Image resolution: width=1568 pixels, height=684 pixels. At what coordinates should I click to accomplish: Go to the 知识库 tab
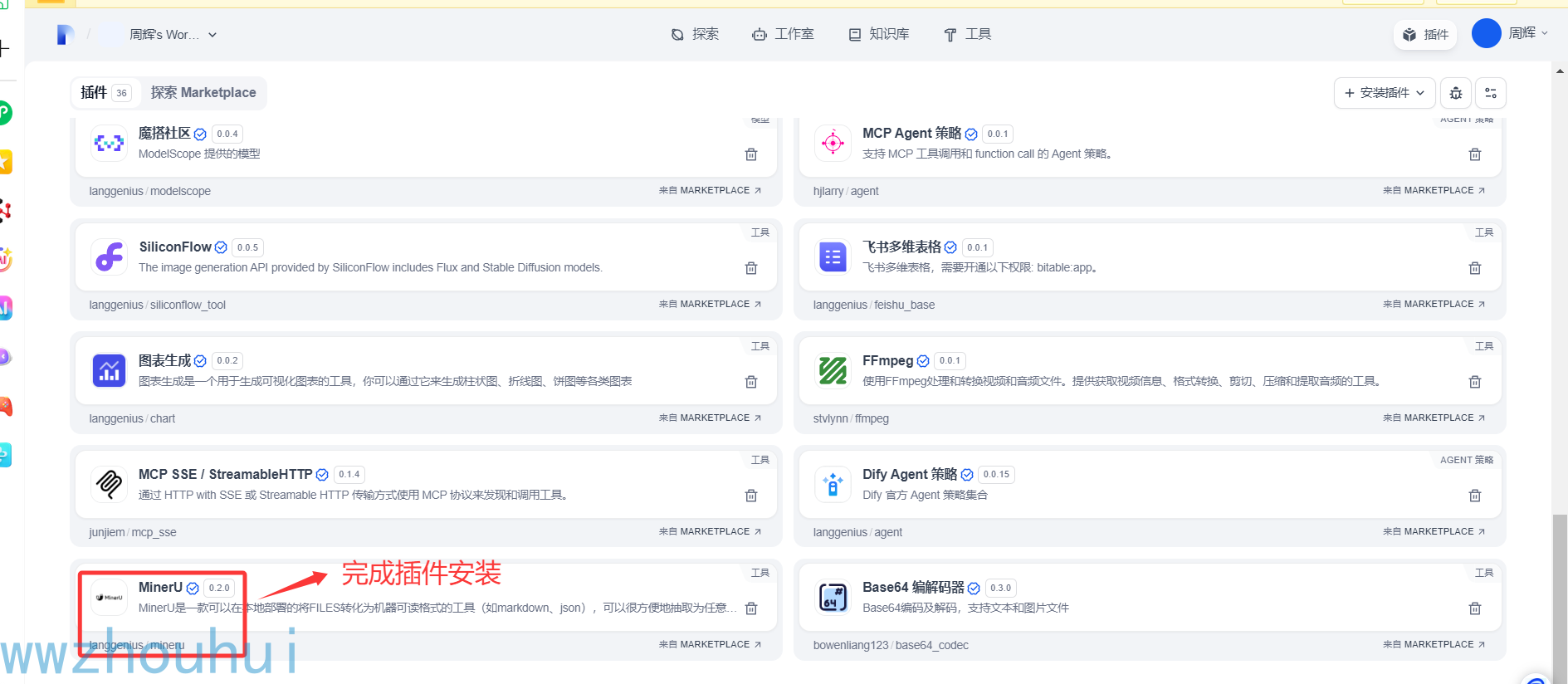pyautogui.click(x=879, y=34)
